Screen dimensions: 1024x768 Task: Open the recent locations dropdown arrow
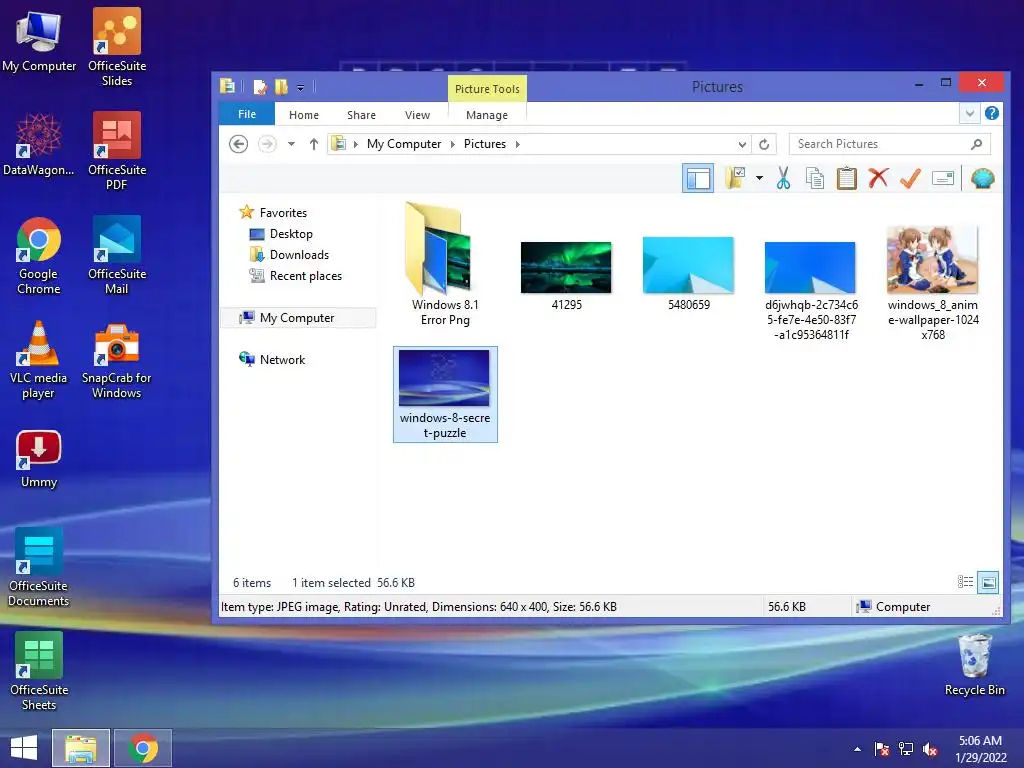click(x=291, y=144)
